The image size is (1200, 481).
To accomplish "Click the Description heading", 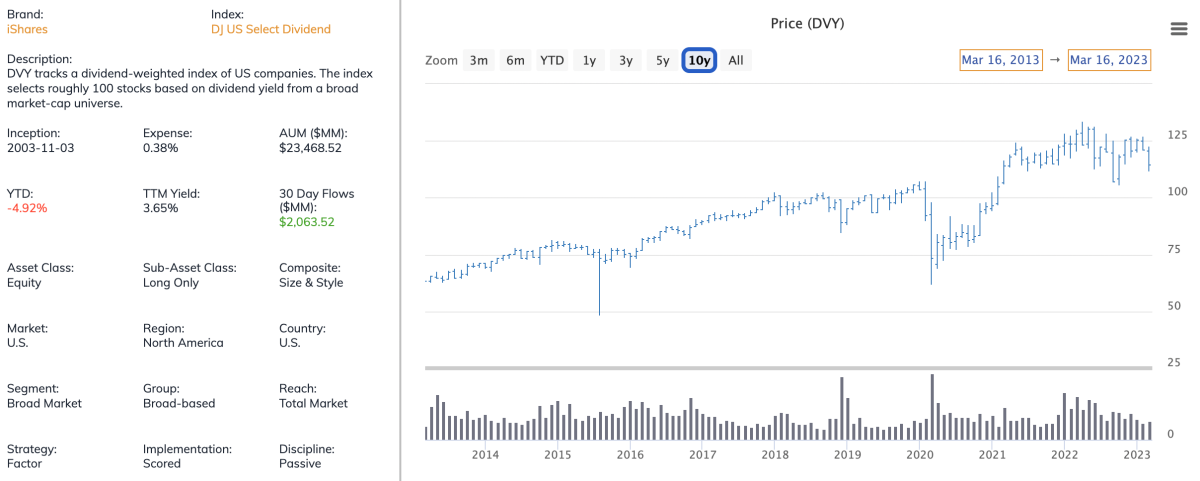I will click(x=40, y=59).
